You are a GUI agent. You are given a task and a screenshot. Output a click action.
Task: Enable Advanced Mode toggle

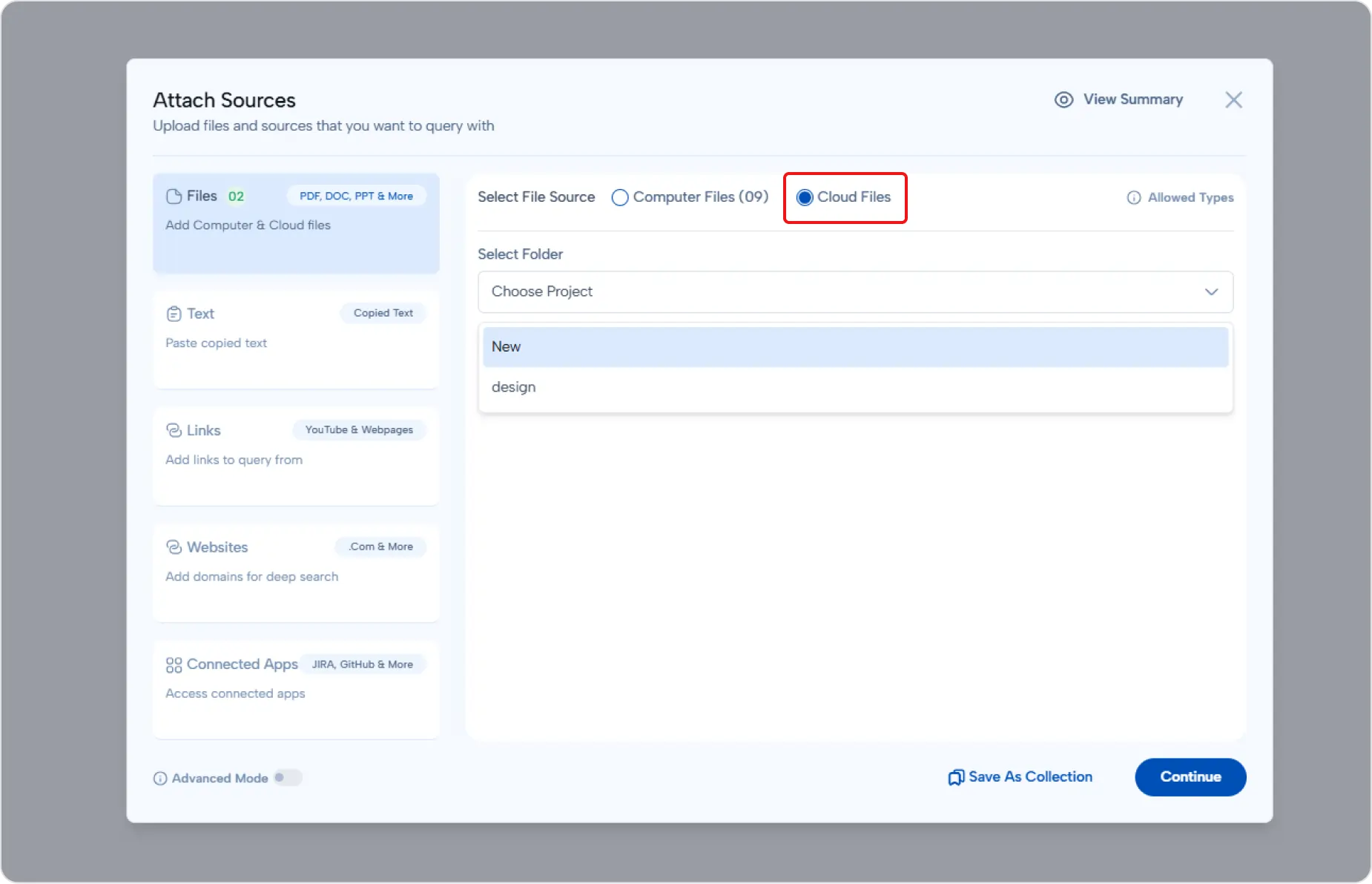pos(287,777)
